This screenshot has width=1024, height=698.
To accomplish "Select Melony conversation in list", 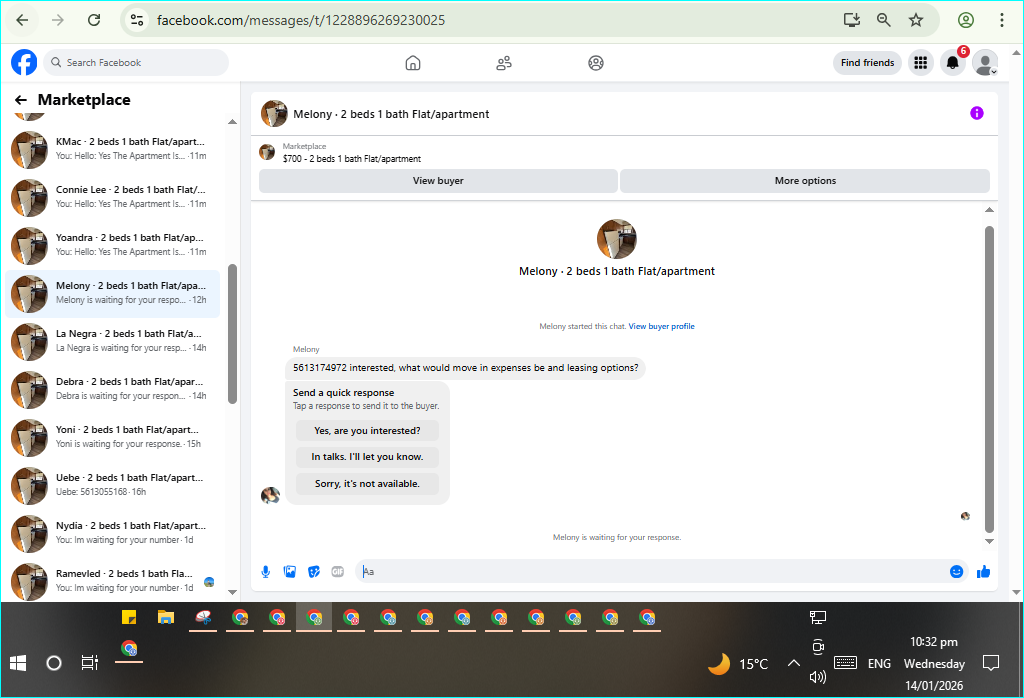I will [112, 293].
